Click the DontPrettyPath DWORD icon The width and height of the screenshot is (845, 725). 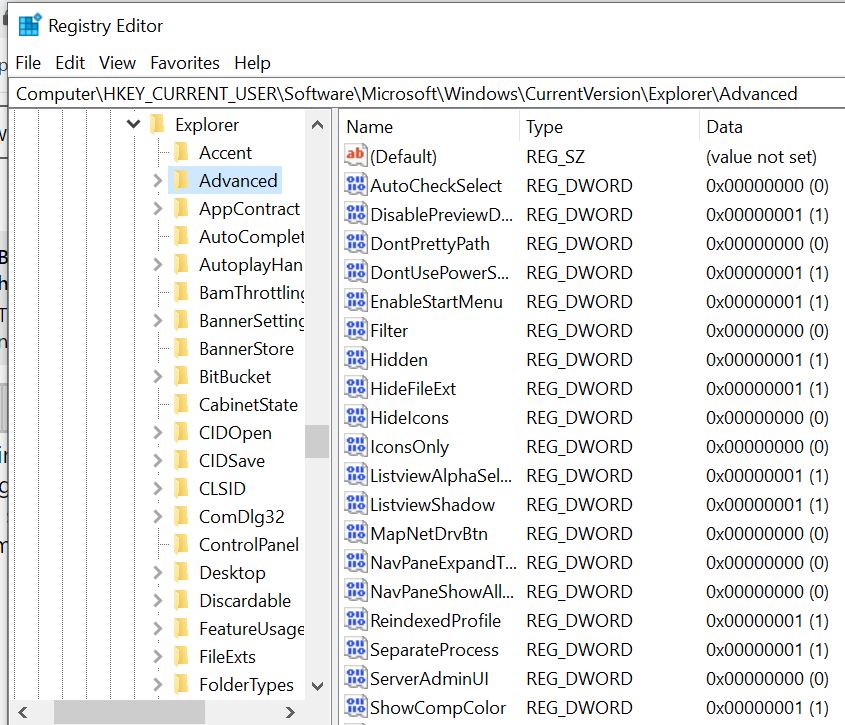[x=356, y=243]
